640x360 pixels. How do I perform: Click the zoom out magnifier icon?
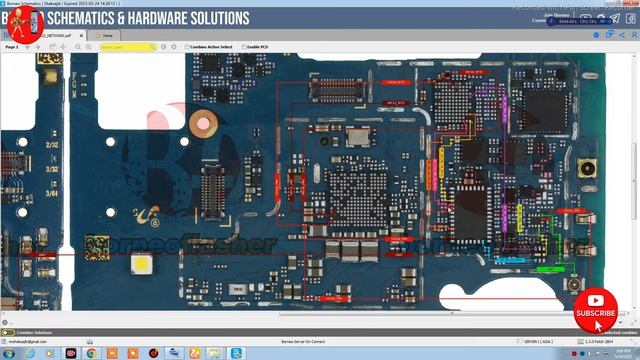pyautogui.click(x=88, y=47)
